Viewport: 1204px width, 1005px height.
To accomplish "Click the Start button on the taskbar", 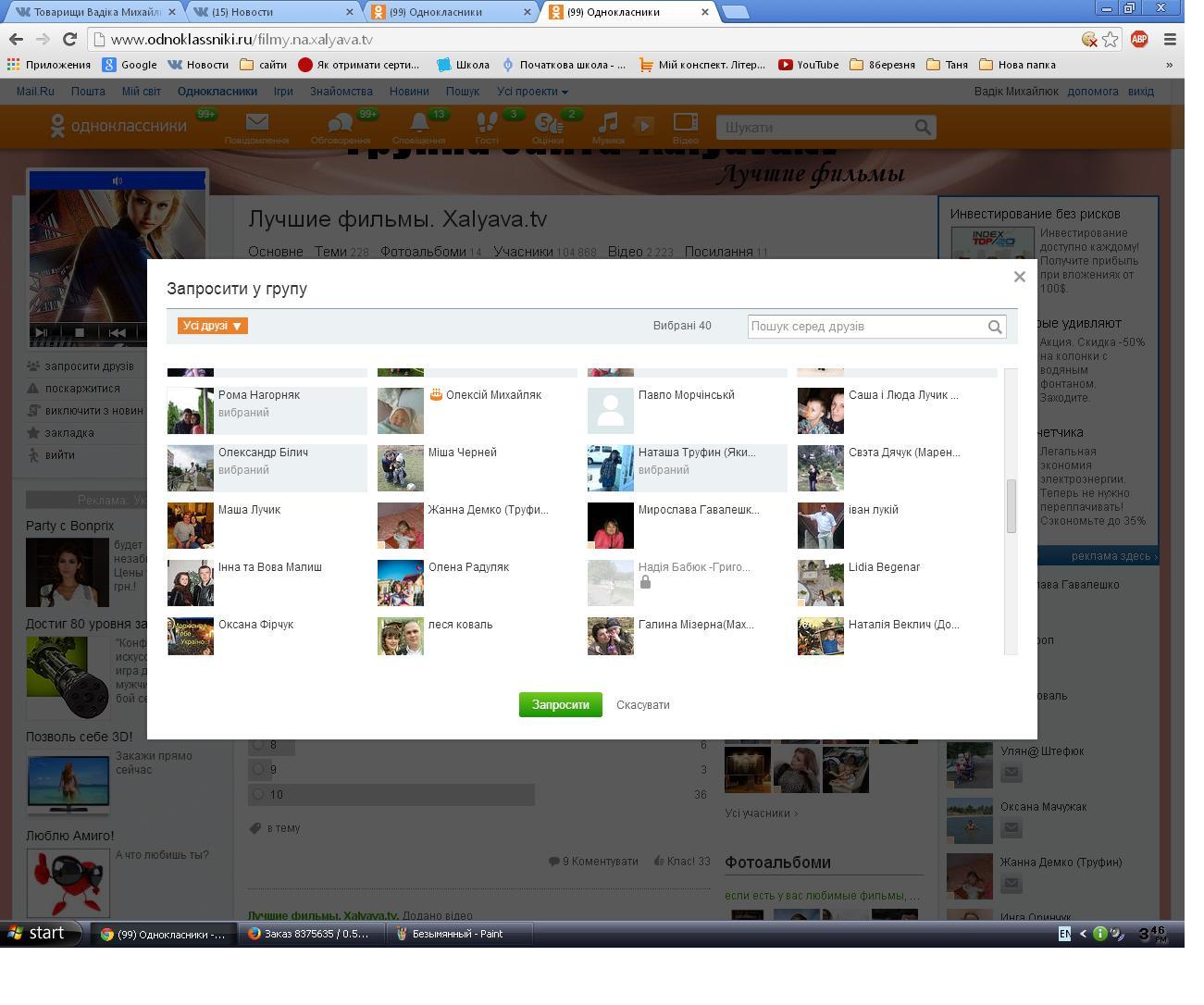I will coord(42,934).
